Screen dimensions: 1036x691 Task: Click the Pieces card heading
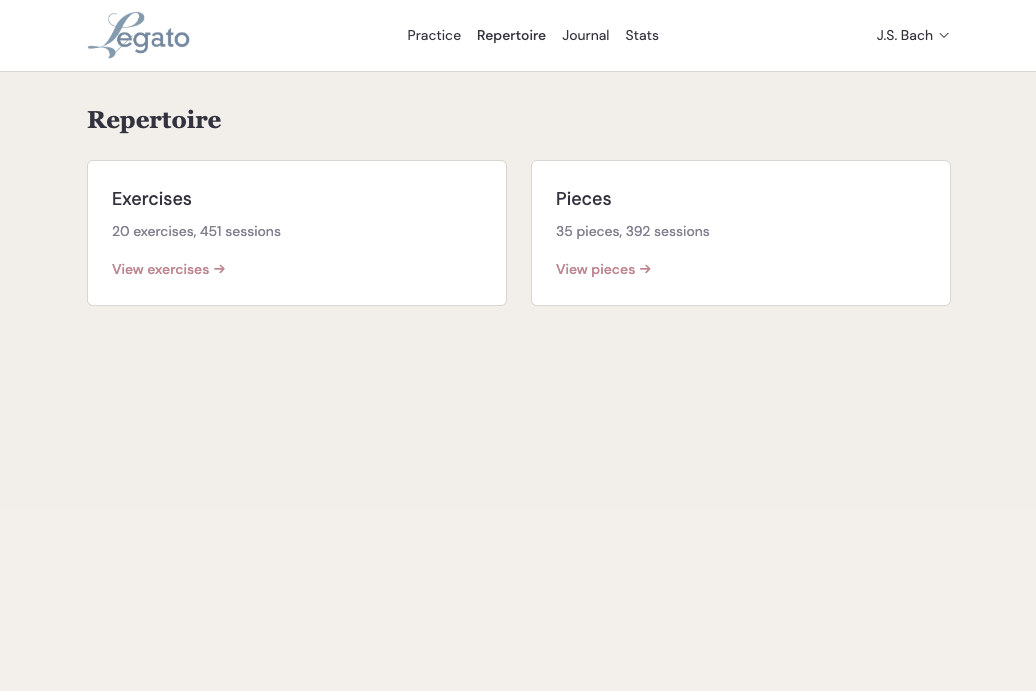coord(583,199)
